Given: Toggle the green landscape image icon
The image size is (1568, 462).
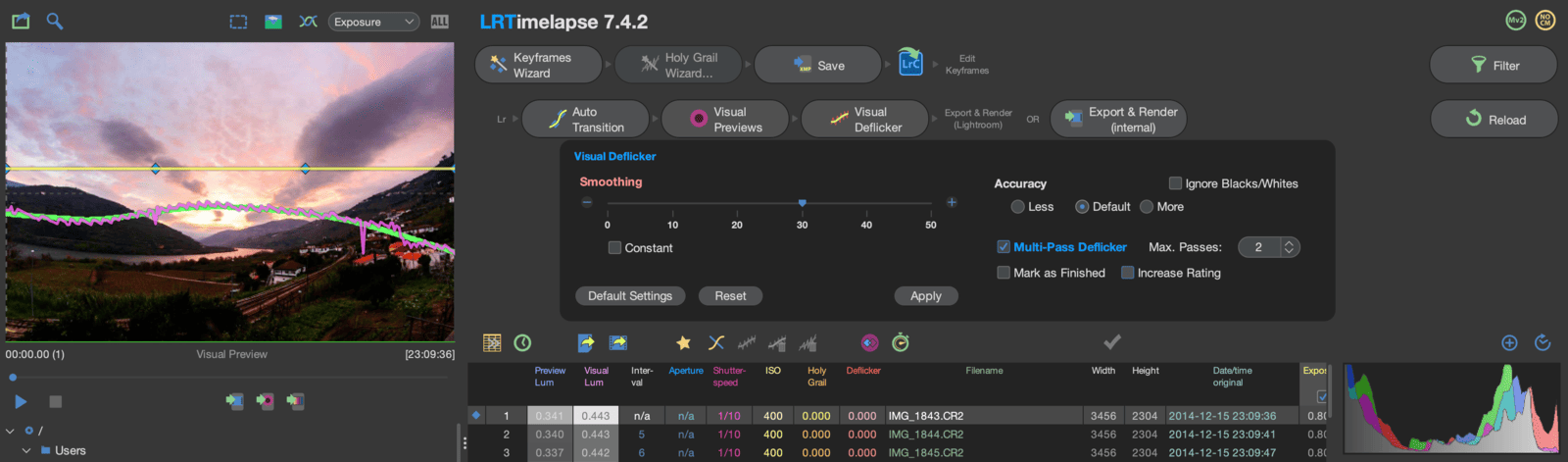Looking at the screenshot, I should coord(273,22).
